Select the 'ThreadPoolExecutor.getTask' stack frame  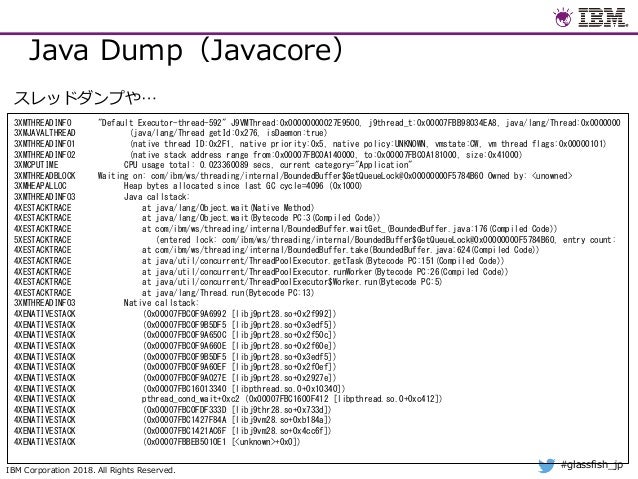click(323, 260)
